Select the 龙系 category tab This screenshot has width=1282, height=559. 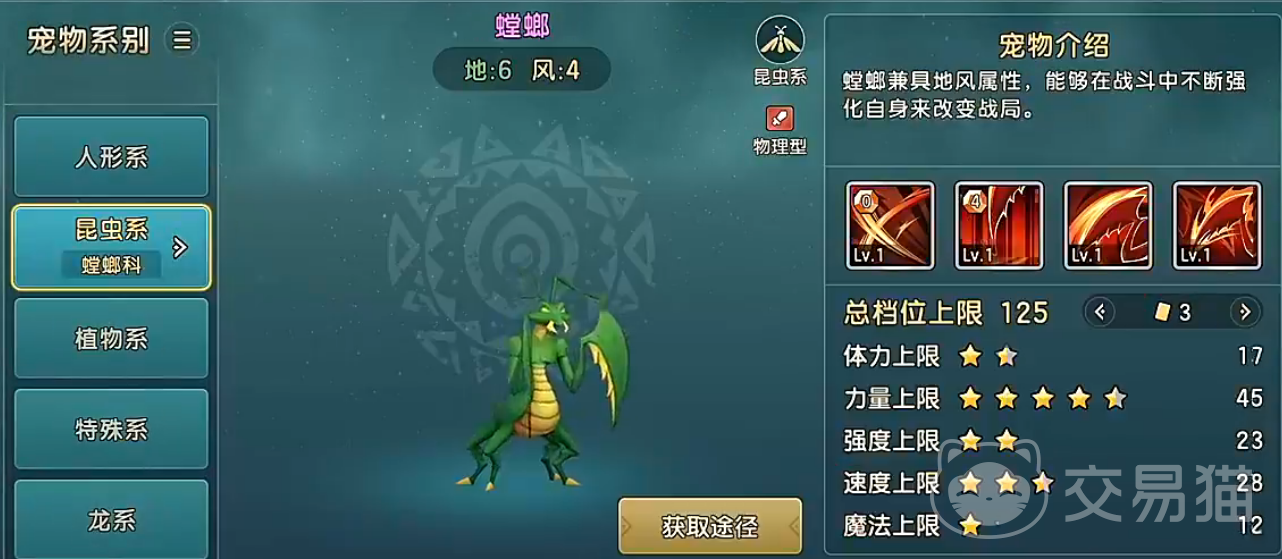pyautogui.click(x=111, y=518)
